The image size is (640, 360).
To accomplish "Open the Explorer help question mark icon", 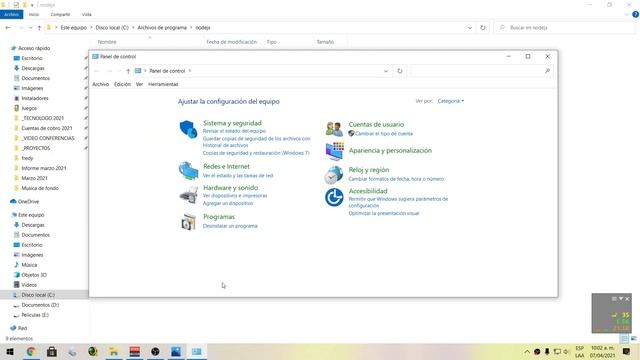I will point(635,14).
